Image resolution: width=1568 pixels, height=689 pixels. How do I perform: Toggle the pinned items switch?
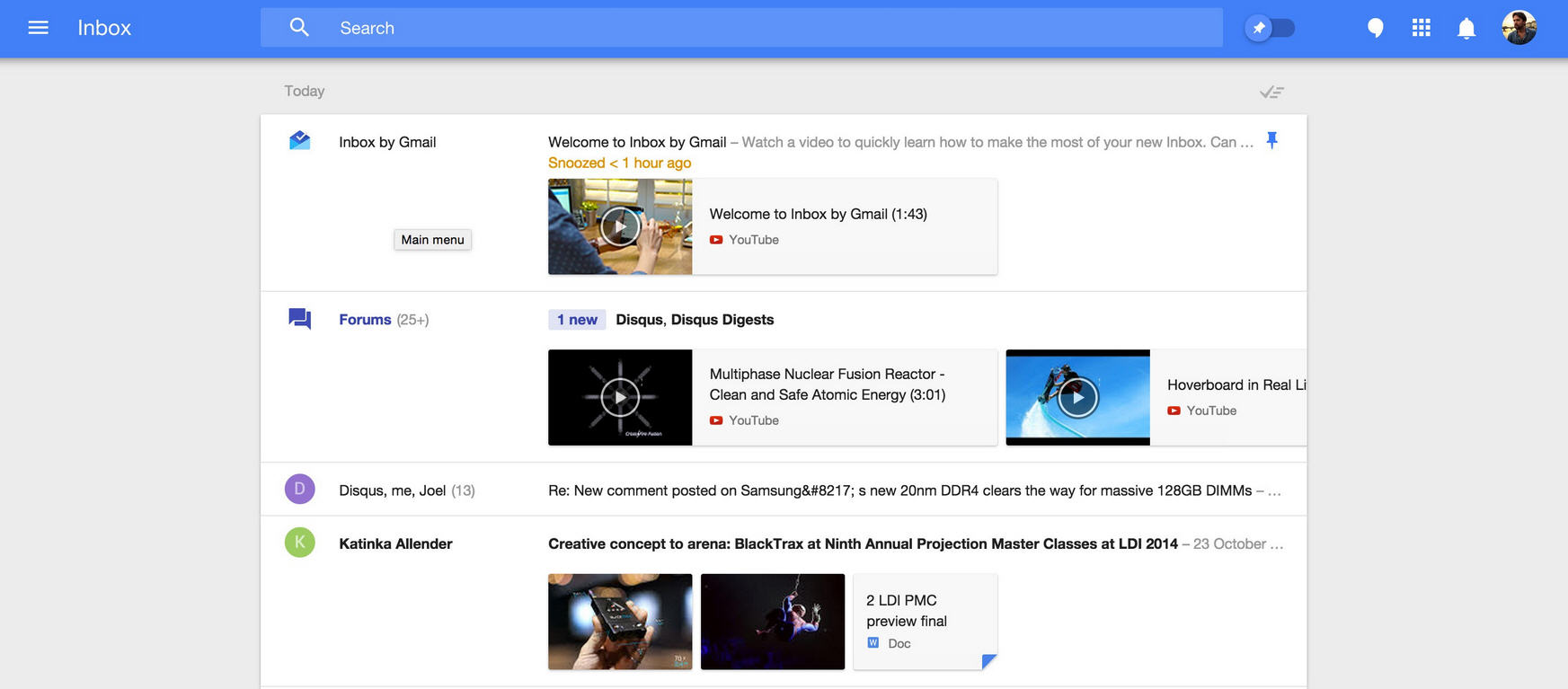1270,28
